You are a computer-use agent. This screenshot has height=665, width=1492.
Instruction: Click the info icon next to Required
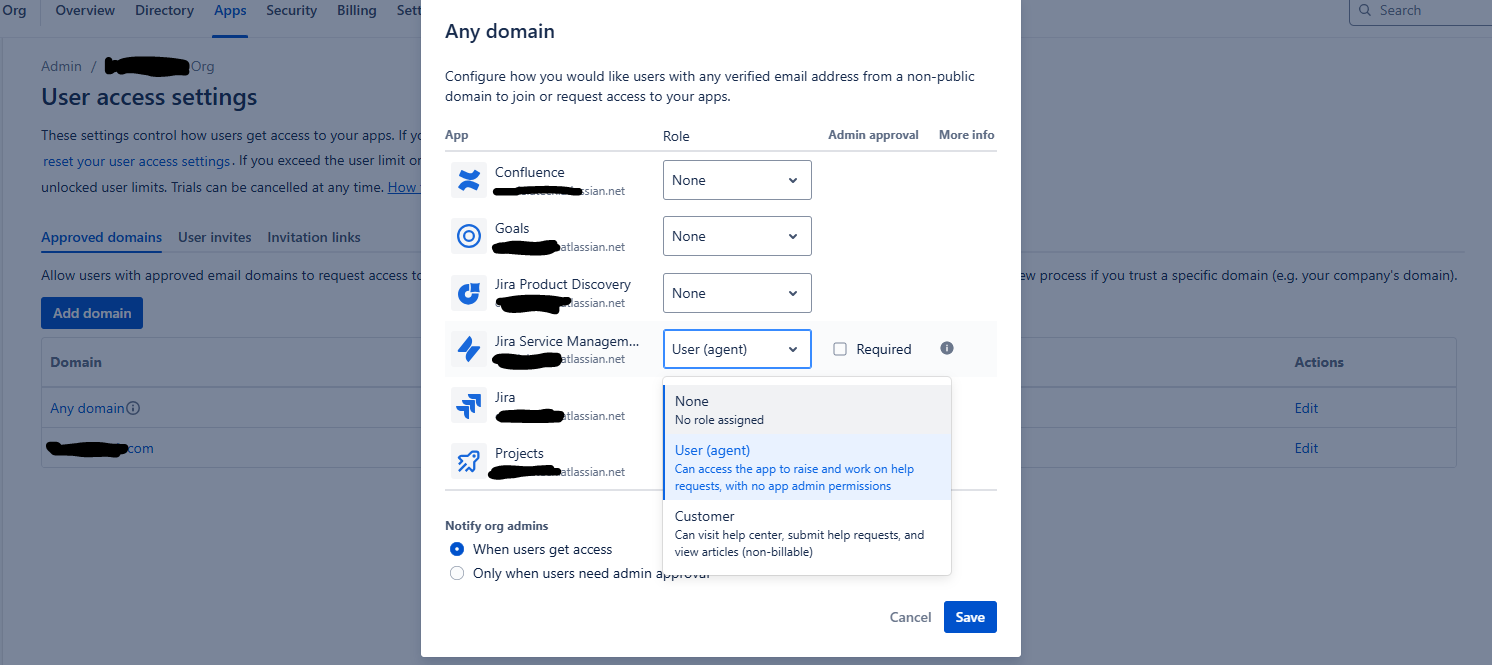click(x=946, y=348)
